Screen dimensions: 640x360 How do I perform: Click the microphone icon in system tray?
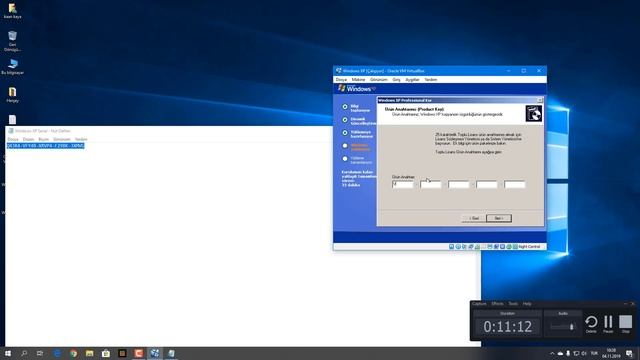(568, 353)
